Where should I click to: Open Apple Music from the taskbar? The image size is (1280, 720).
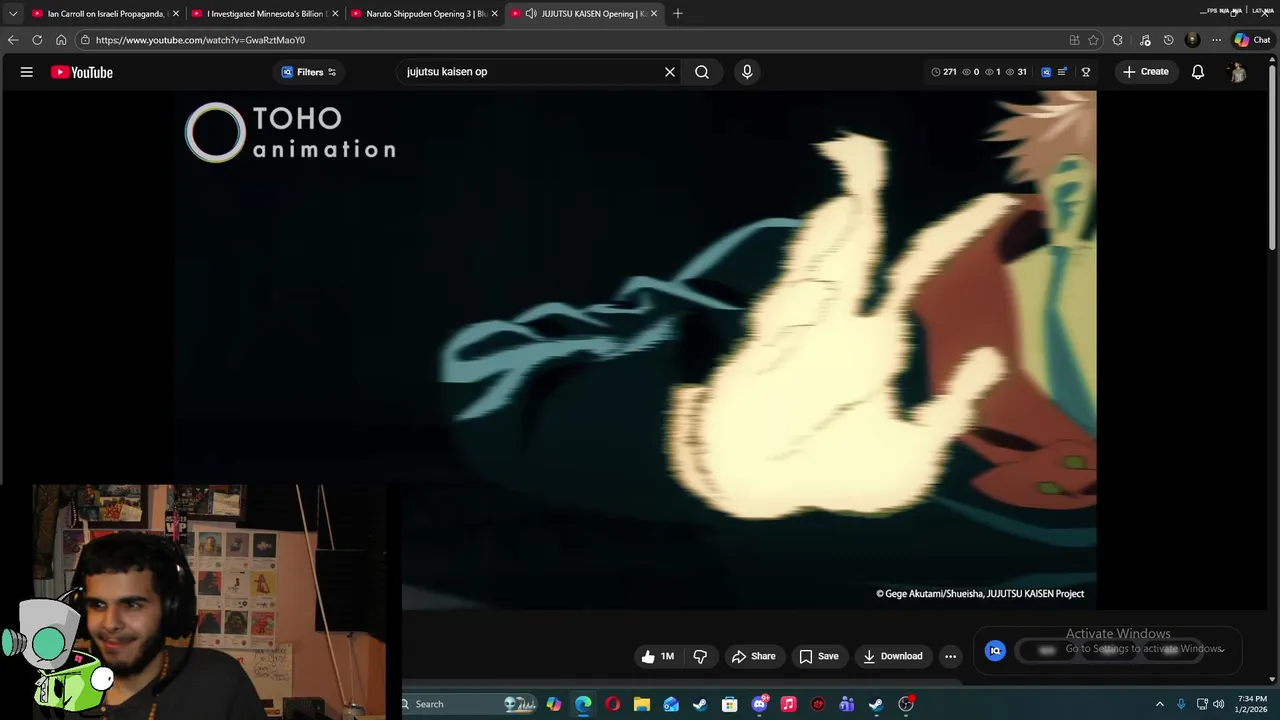788,704
